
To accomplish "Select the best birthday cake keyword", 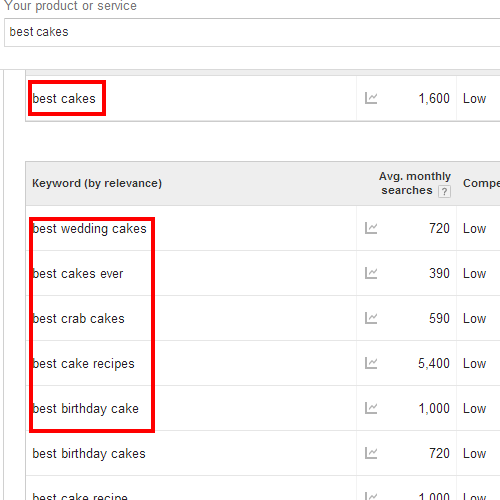I will click(x=85, y=409).
